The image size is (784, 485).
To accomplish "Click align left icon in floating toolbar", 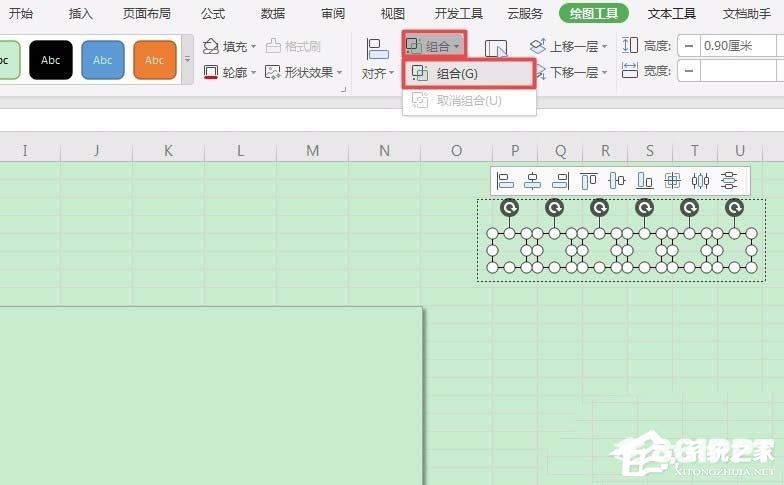I will point(506,181).
